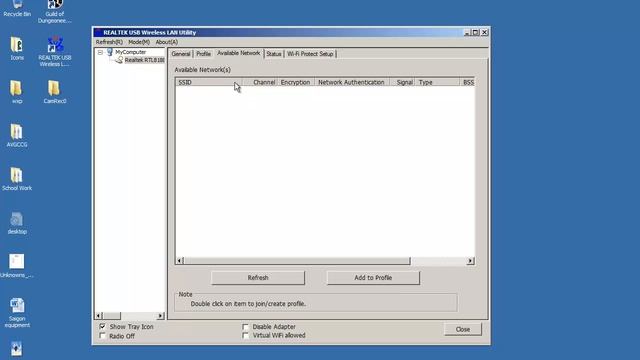Select the Available Network tab
Viewport: 640px width, 360px height.
tap(238, 53)
